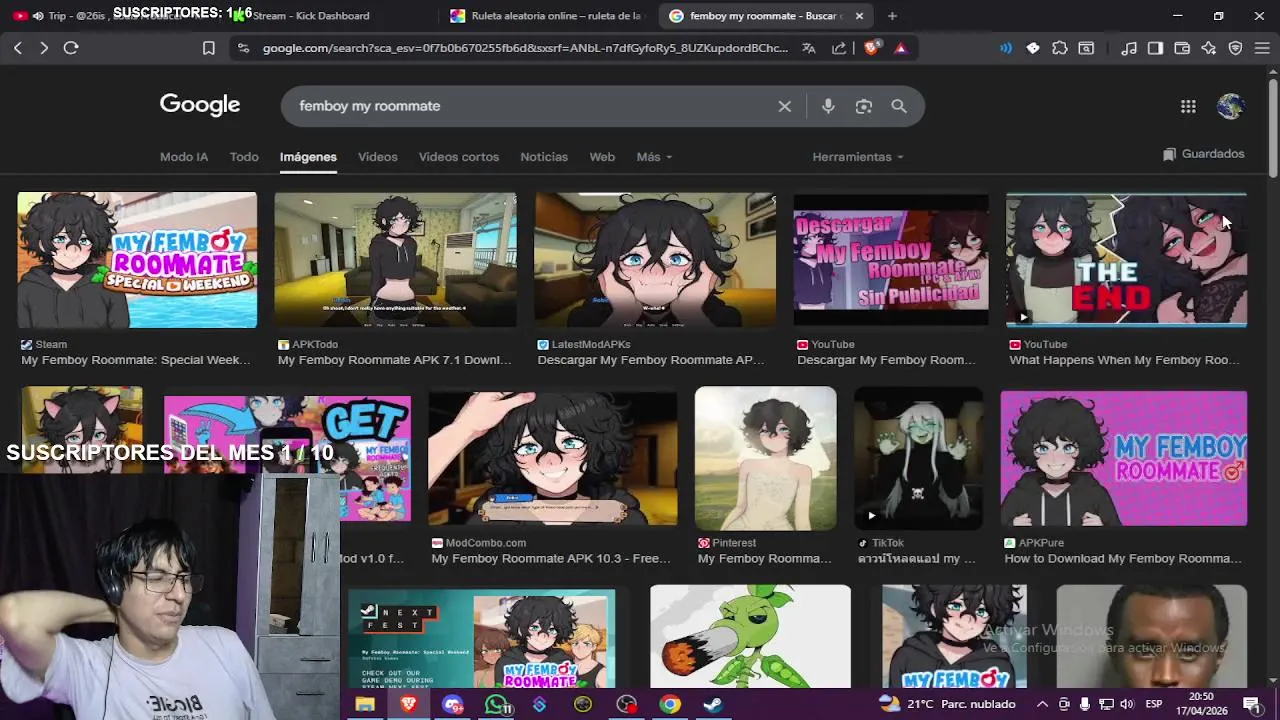Toggle the browser sidebar panel
Screen dimensions: 1280x720
pos(1156,48)
